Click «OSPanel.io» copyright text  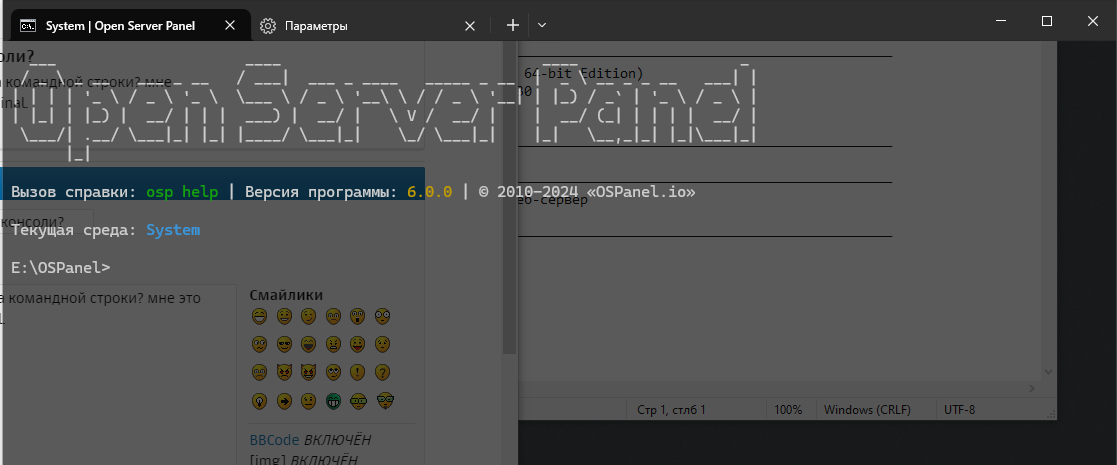tap(641, 192)
